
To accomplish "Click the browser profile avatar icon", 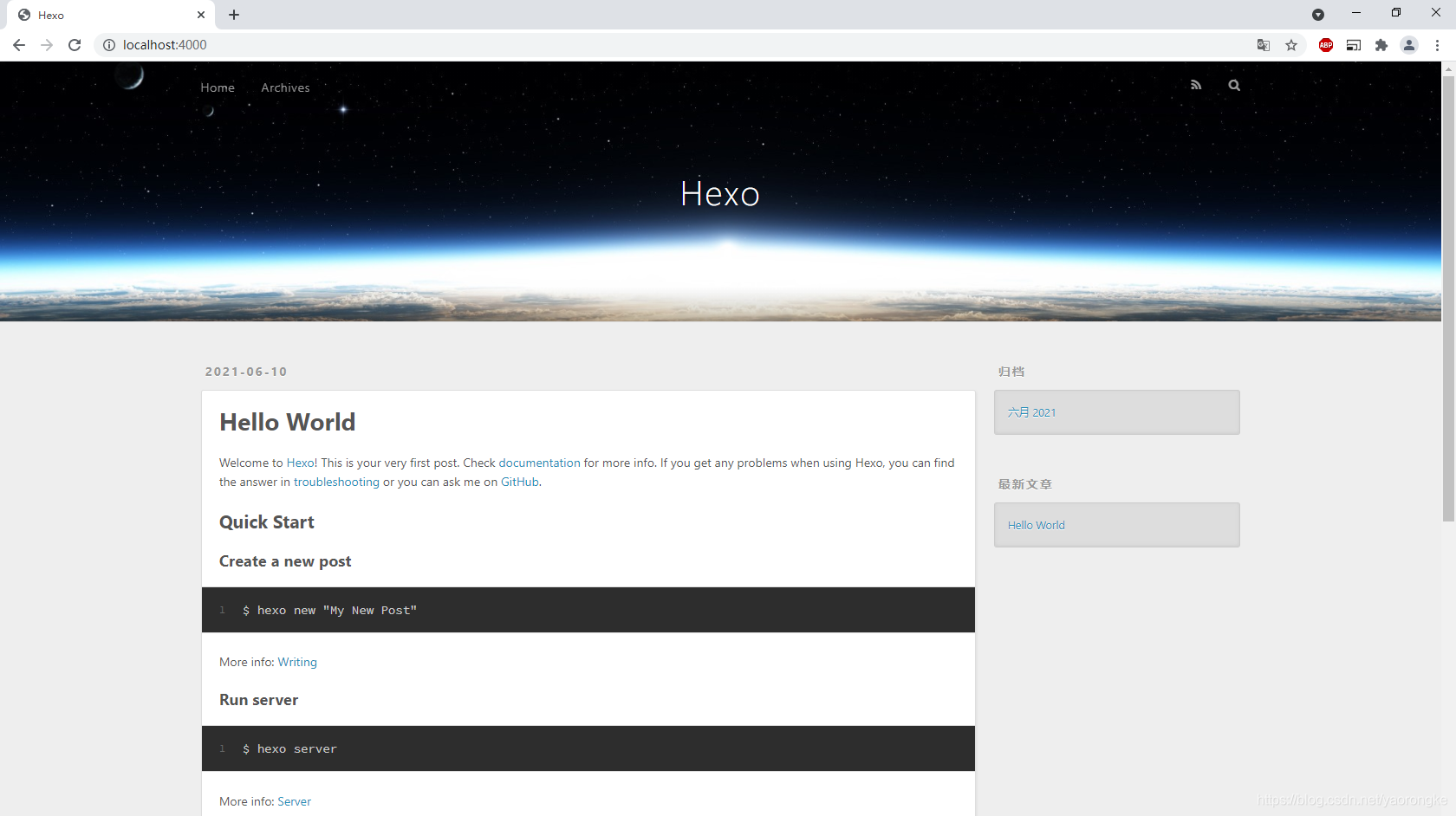I will [x=1409, y=44].
